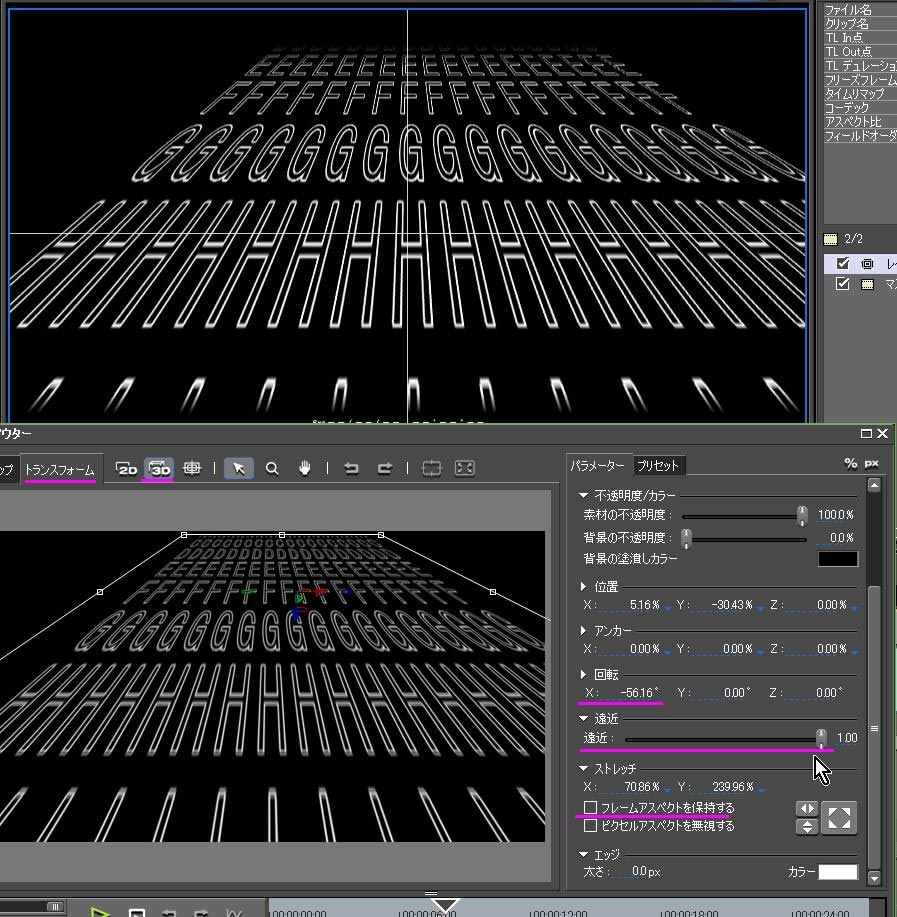The width and height of the screenshot is (897, 917).
Task: Select the zoom magnifier tool
Action: [271, 468]
